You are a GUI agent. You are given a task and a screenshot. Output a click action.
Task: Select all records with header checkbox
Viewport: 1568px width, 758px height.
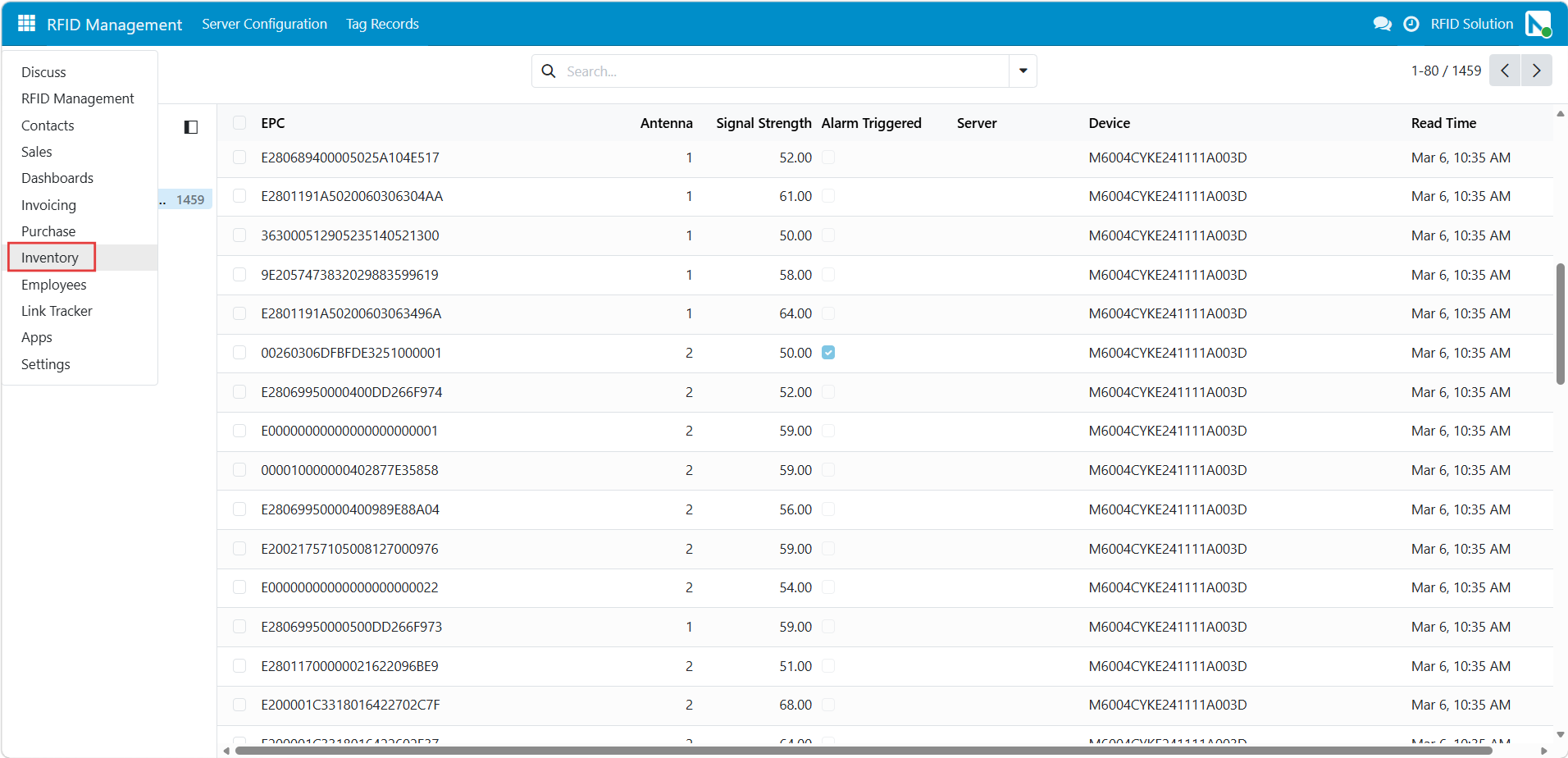(239, 123)
